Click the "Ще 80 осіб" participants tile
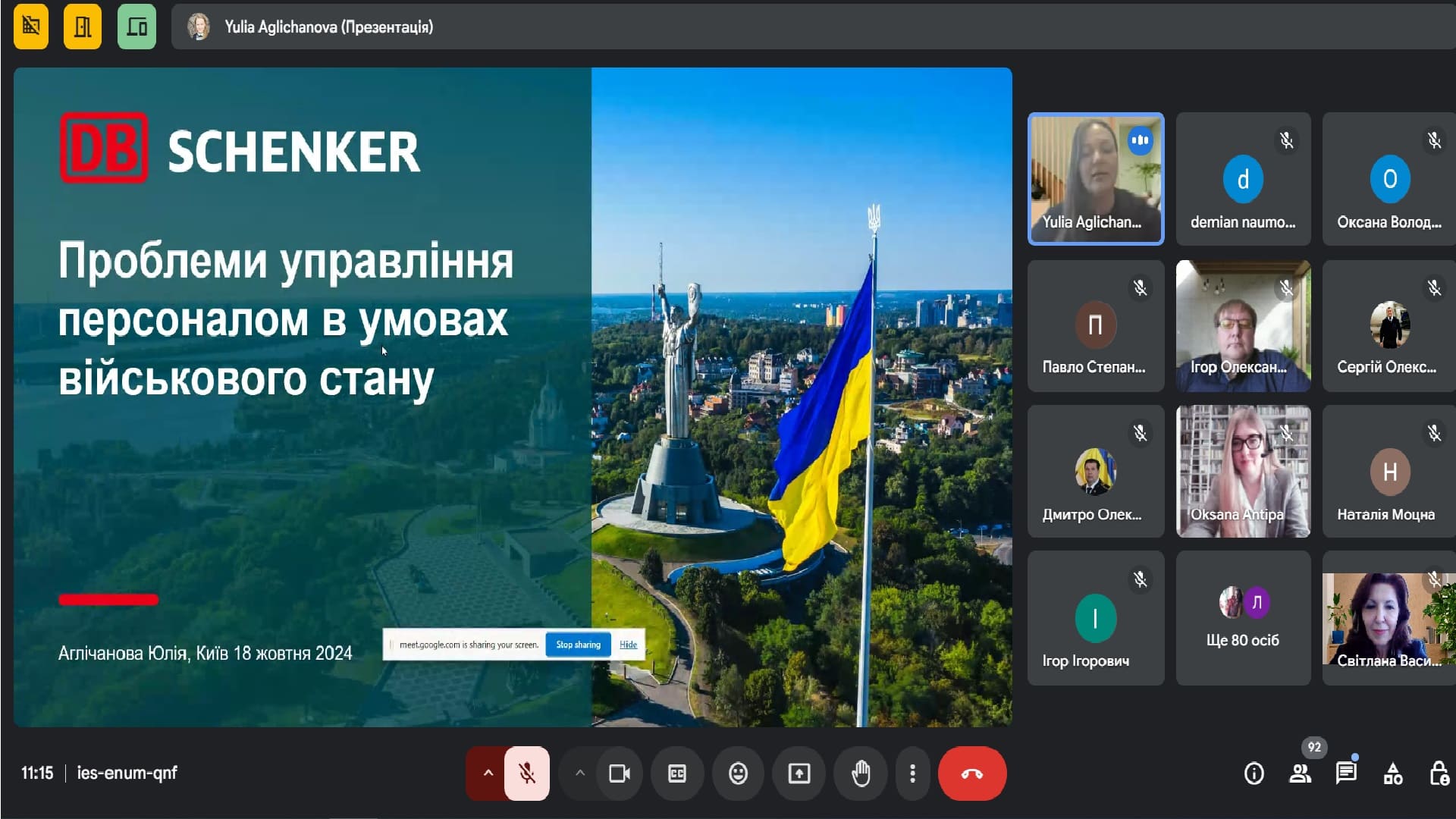Screen dimensions: 1456x819 pyautogui.click(x=1242, y=618)
